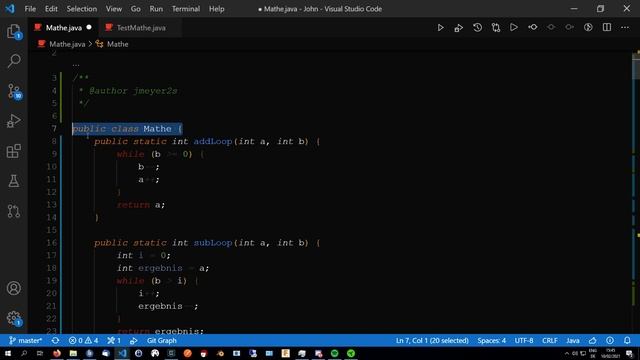This screenshot has width=640, height=360.
Task: Click the VS Code taskbar icon
Action: pos(122,353)
